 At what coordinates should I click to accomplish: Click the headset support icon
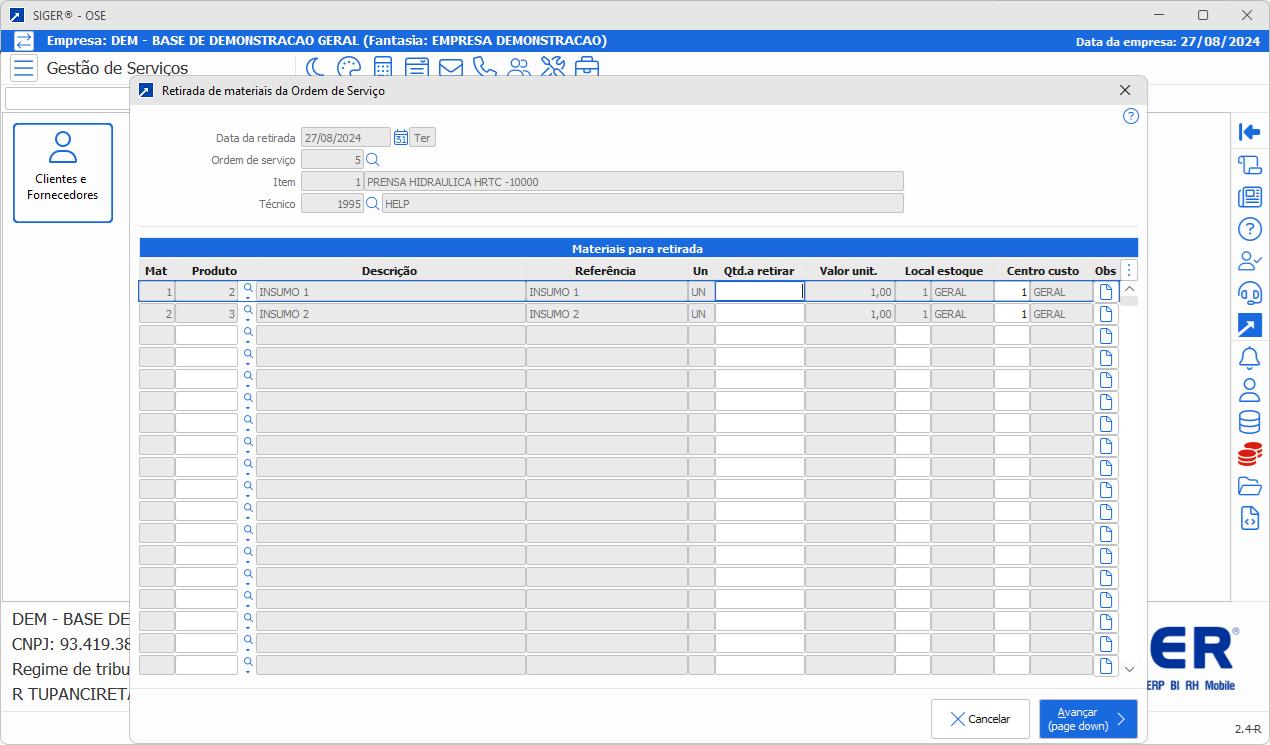1249,293
